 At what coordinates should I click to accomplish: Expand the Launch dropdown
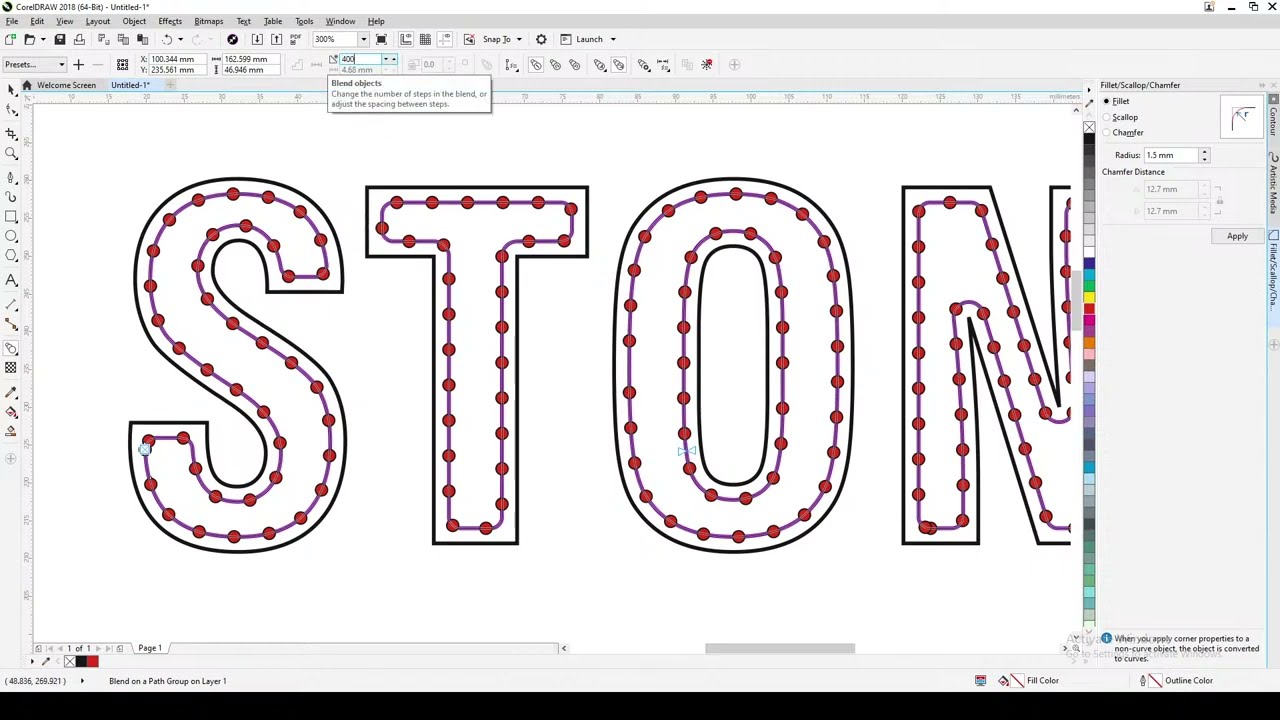point(613,39)
